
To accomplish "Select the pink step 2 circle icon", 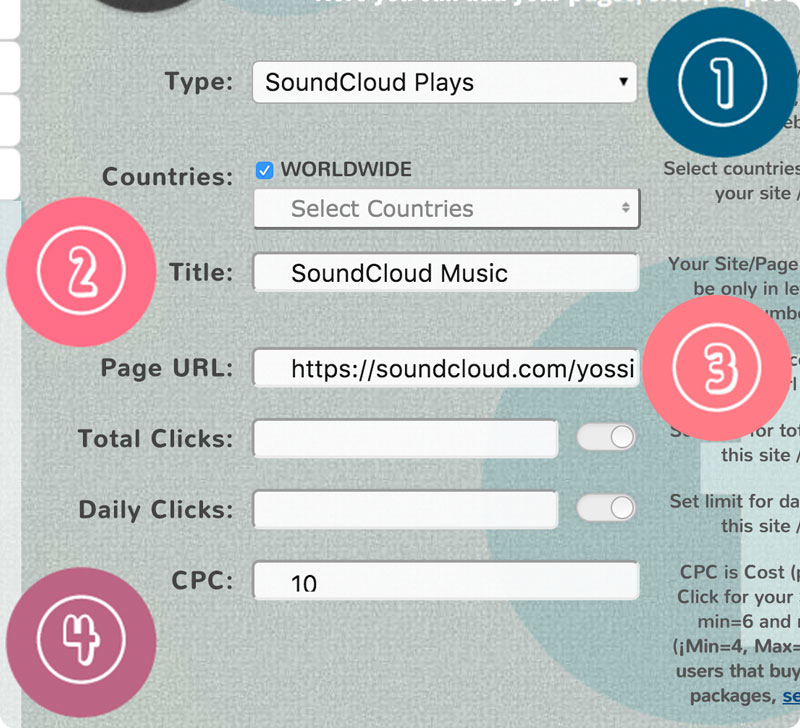I will (x=81, y=272).
